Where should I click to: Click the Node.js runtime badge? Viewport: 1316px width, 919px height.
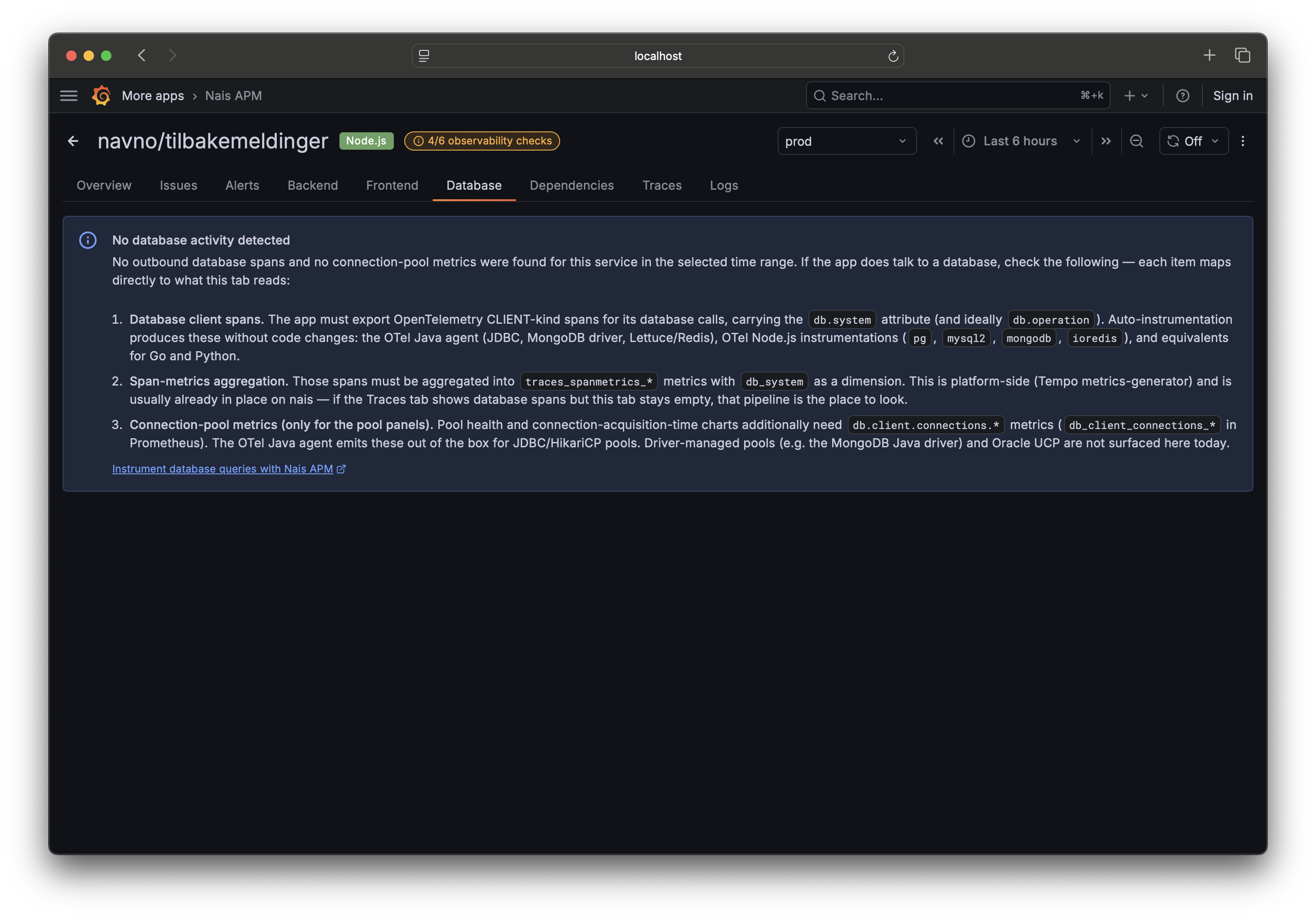(366, 141)
